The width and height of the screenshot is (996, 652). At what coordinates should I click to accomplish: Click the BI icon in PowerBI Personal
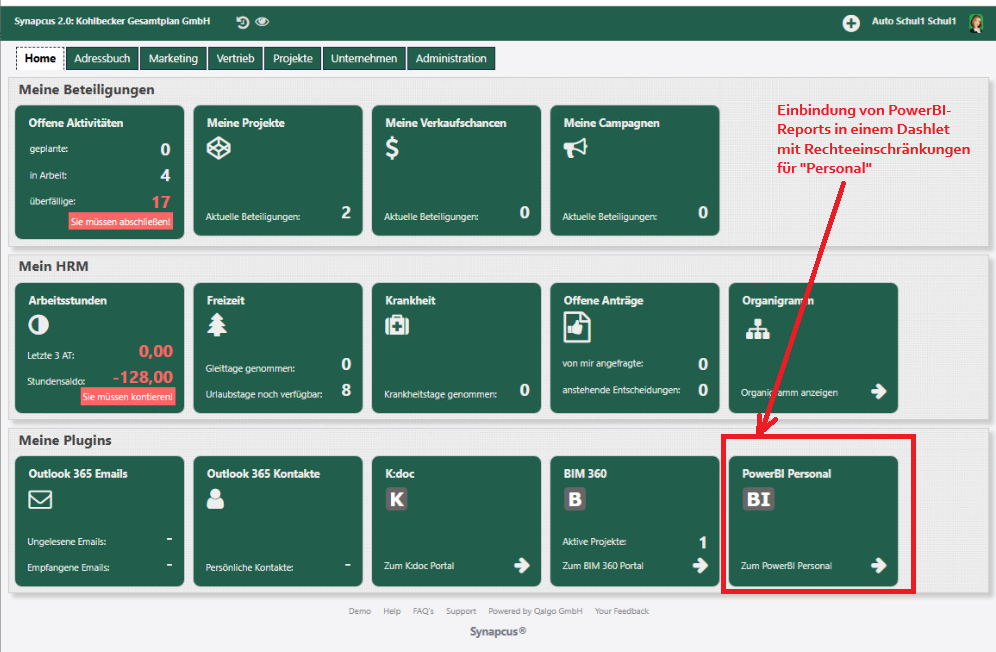pos(758,499)
